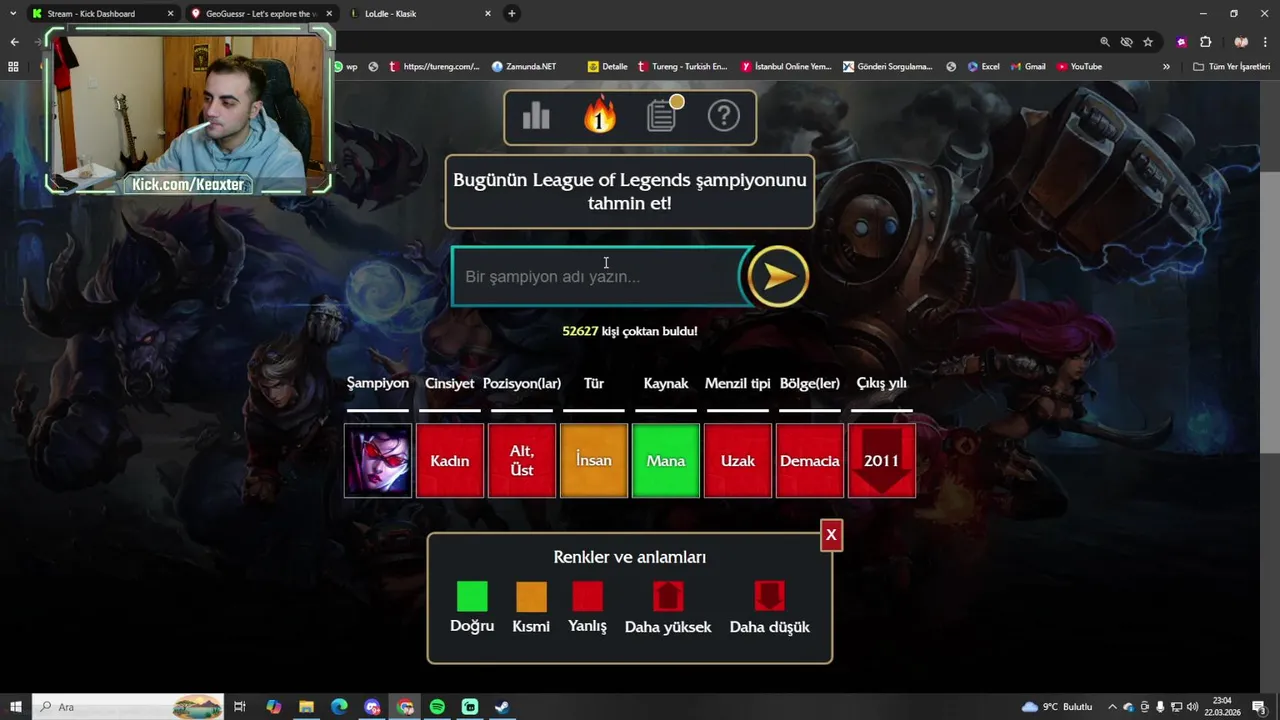Image resolution: width=1280 pixels, height=720 pixels.
Task: Open the question mark help icon
Action: tap(724, 116)
